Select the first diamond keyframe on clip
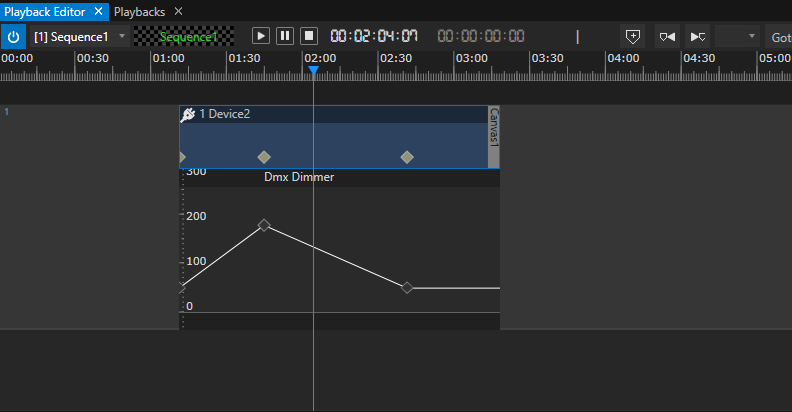This screenshot has width=792, height=412. point(264,157)
